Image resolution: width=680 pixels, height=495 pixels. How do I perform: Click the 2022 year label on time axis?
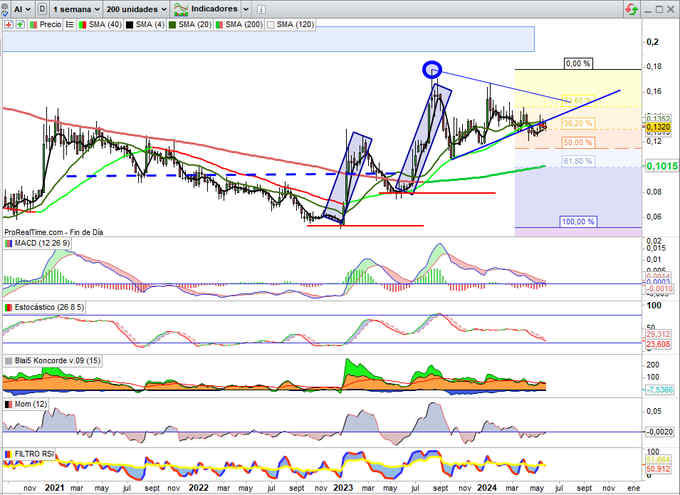(x=198, y=488)
